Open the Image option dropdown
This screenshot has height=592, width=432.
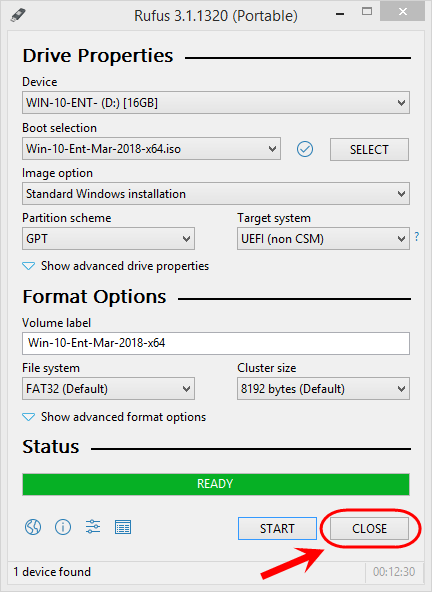point(216,194)
